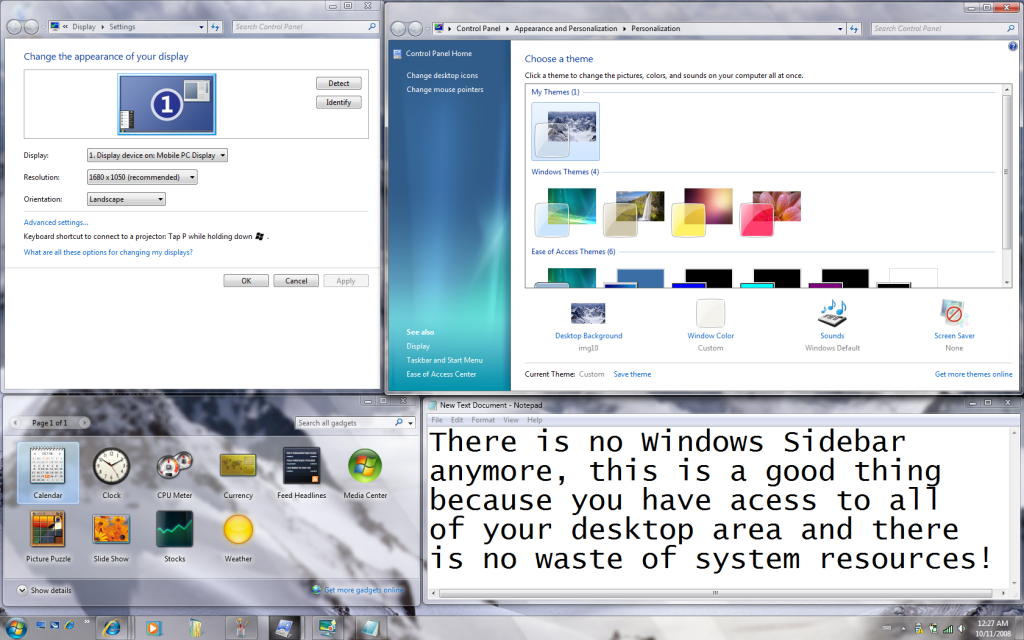Open Notepad's View menu
Image resolution: width=1024 pixels, height=640 pixels.
(x=511, y=420)
